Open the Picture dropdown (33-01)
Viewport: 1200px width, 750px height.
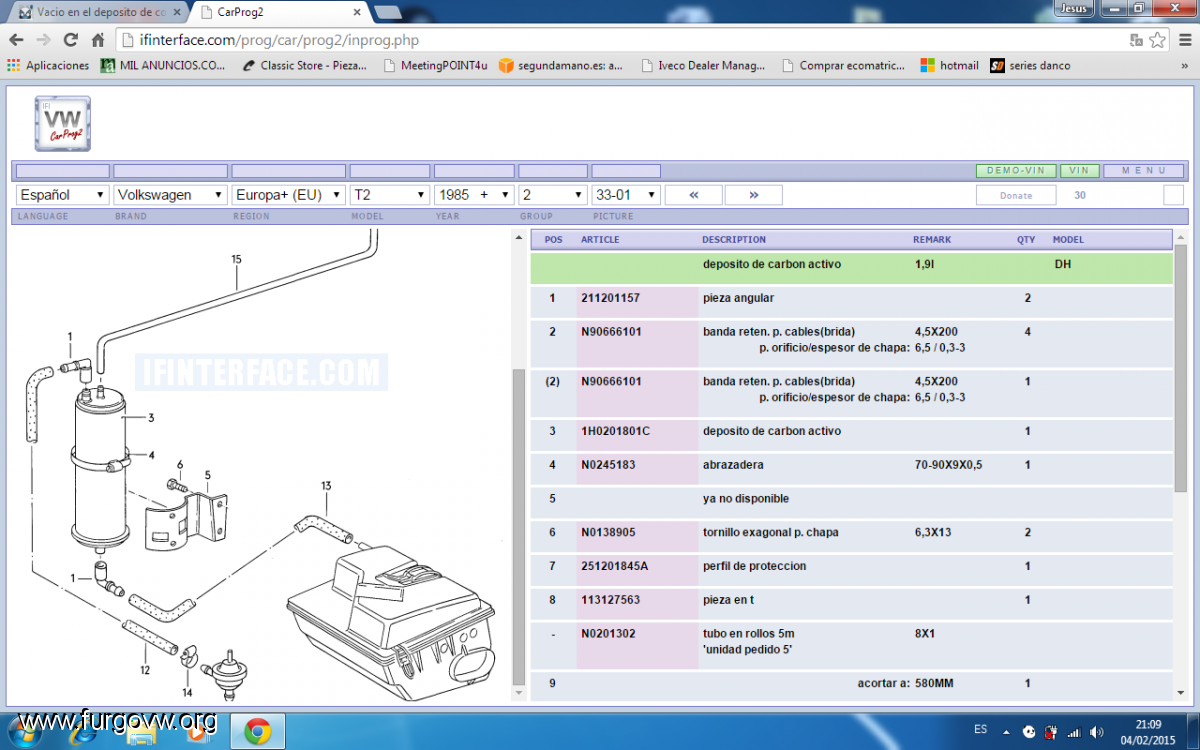(x=626, y=195)
